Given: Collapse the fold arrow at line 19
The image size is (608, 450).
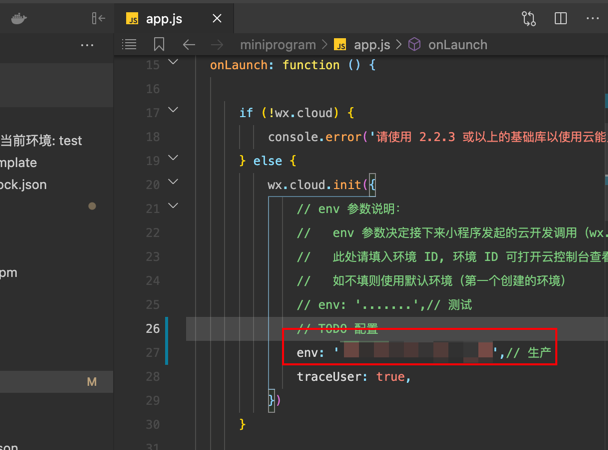Looking at the screenshot, I should point(173,158).
